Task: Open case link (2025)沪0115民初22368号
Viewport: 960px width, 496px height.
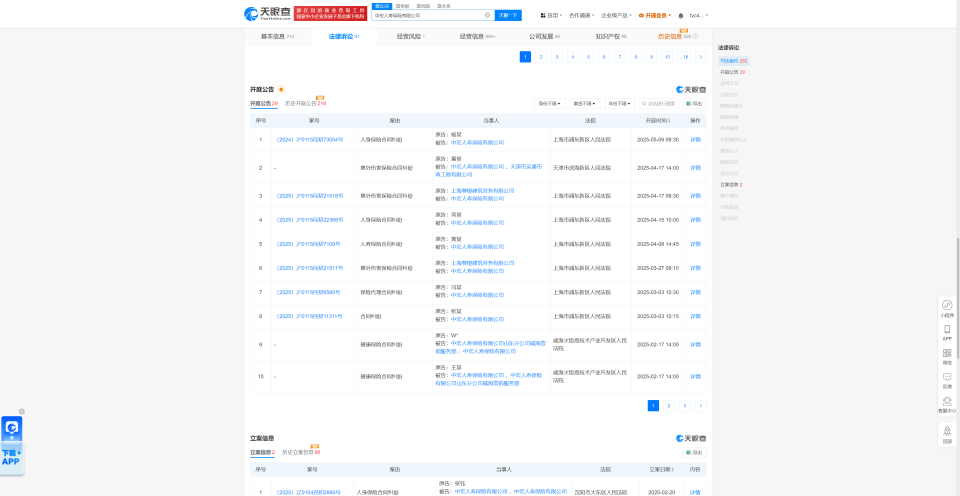Action: click(x=309, y=219)
